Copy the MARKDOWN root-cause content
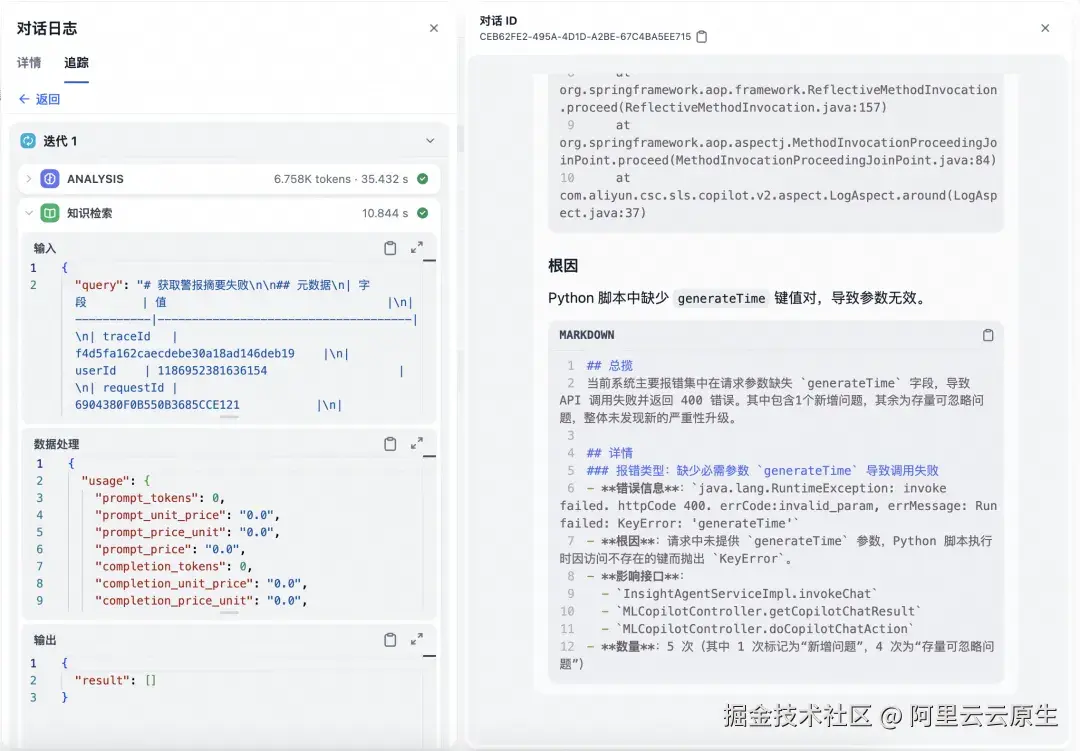 click(x=988, y=334)
